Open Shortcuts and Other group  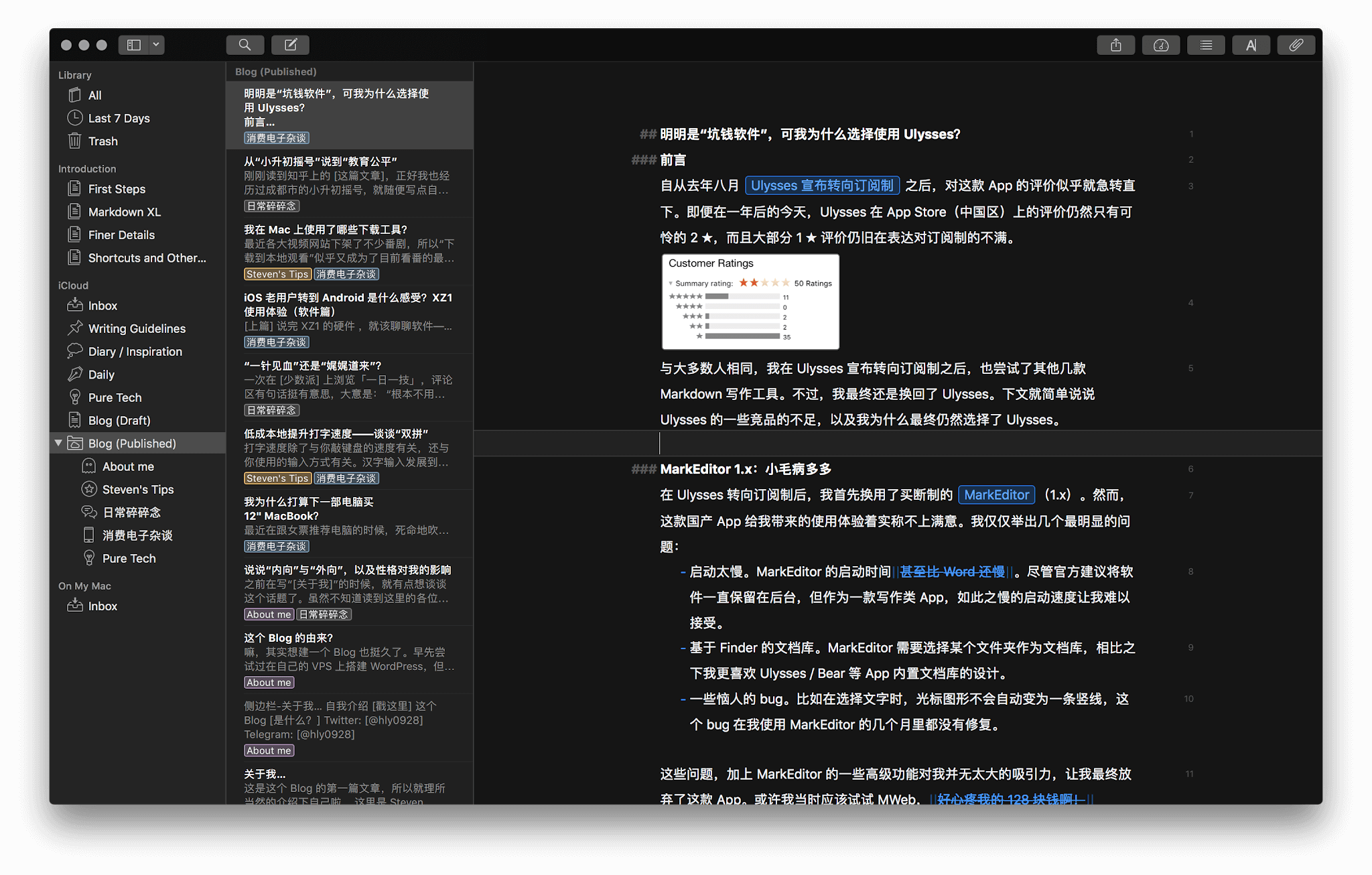point(137,258)
